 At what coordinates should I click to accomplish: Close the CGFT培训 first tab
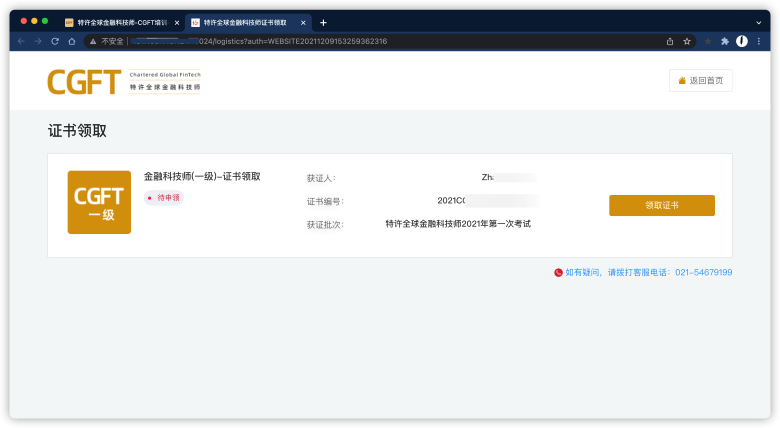[x=177, y=23]
